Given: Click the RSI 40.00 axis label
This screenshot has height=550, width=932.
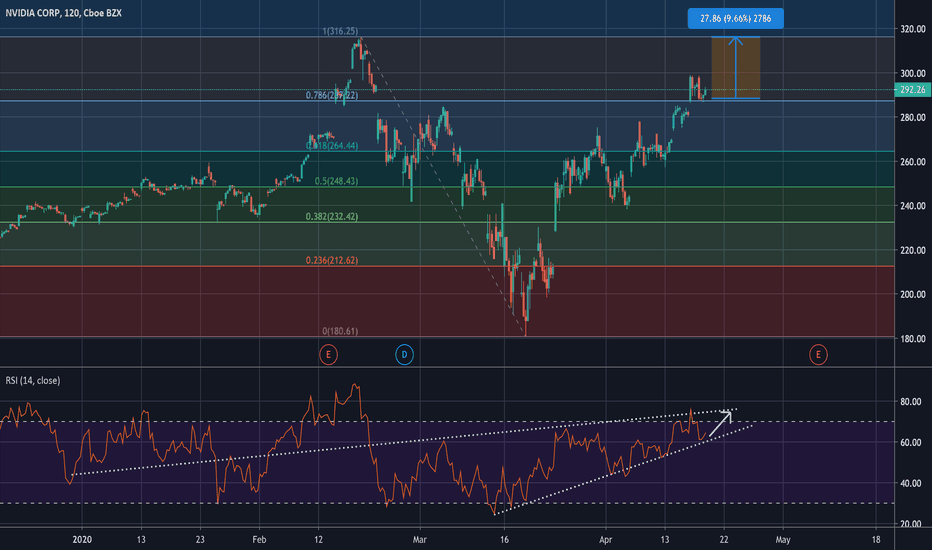Looking at the screenshot, I should click(x=911, y=483).
